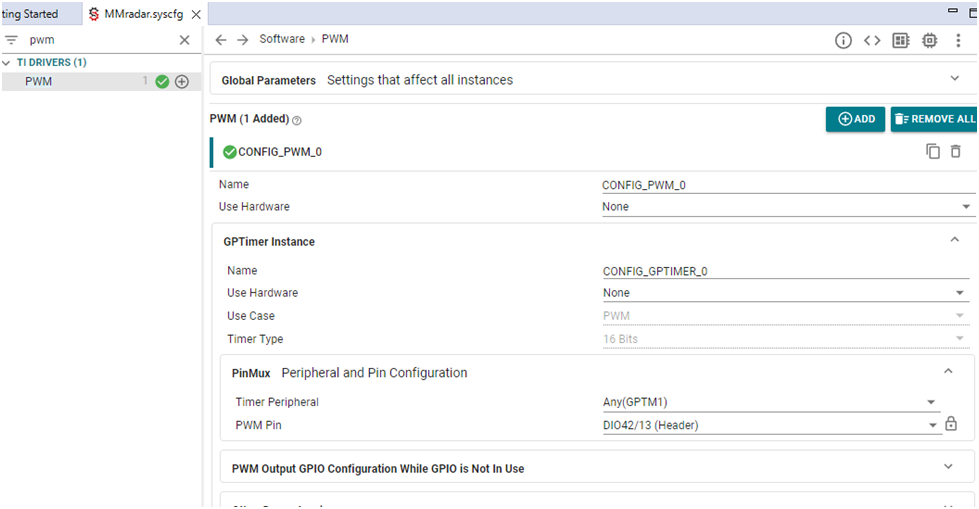The image size is (979, 509).
Task: Open the device chip view icon
Action: [930, 40]
